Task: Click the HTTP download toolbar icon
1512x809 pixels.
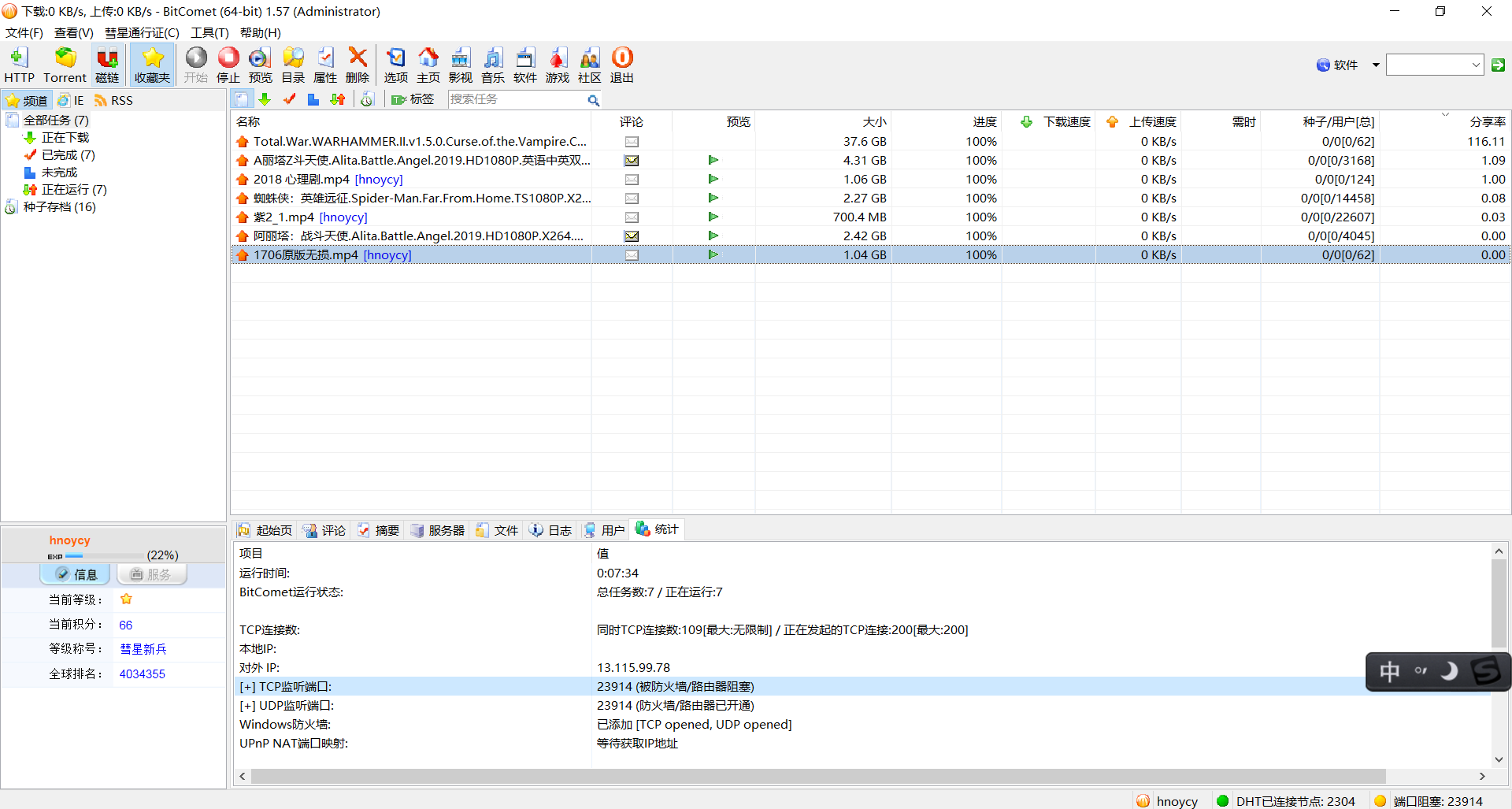Action: pos(19,65)
